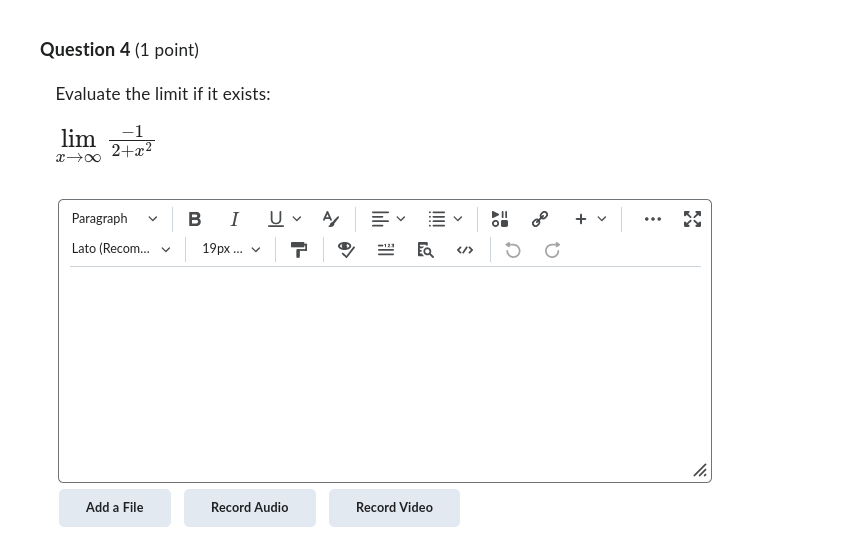The height and width of the screenshot is (550, 868).
Task: Open the word count tool
Action: tap(386, 250)
